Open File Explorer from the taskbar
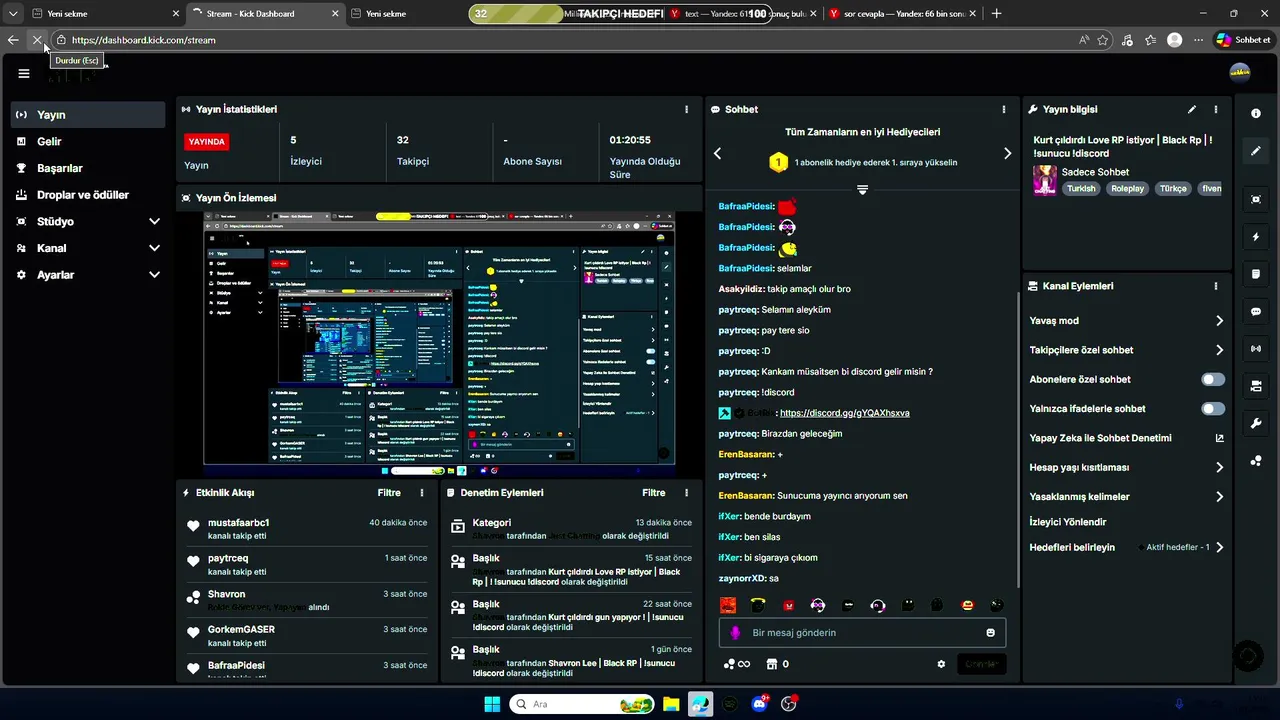This screenshot has width=1280, height=720. (x=669, y=704)
